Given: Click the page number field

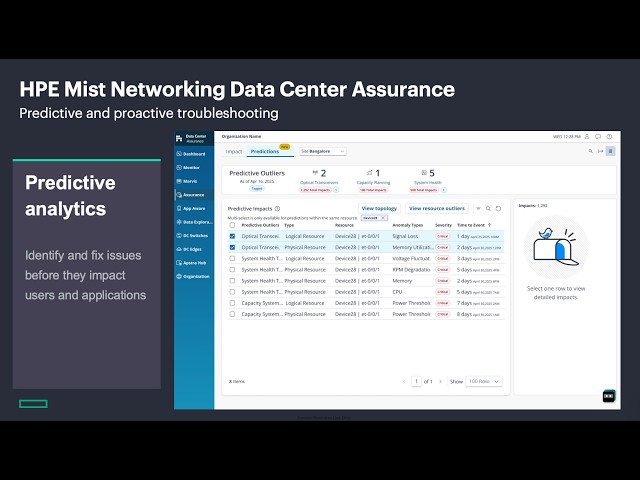Looking at the screenshot, I should click(x=416, y=381).
